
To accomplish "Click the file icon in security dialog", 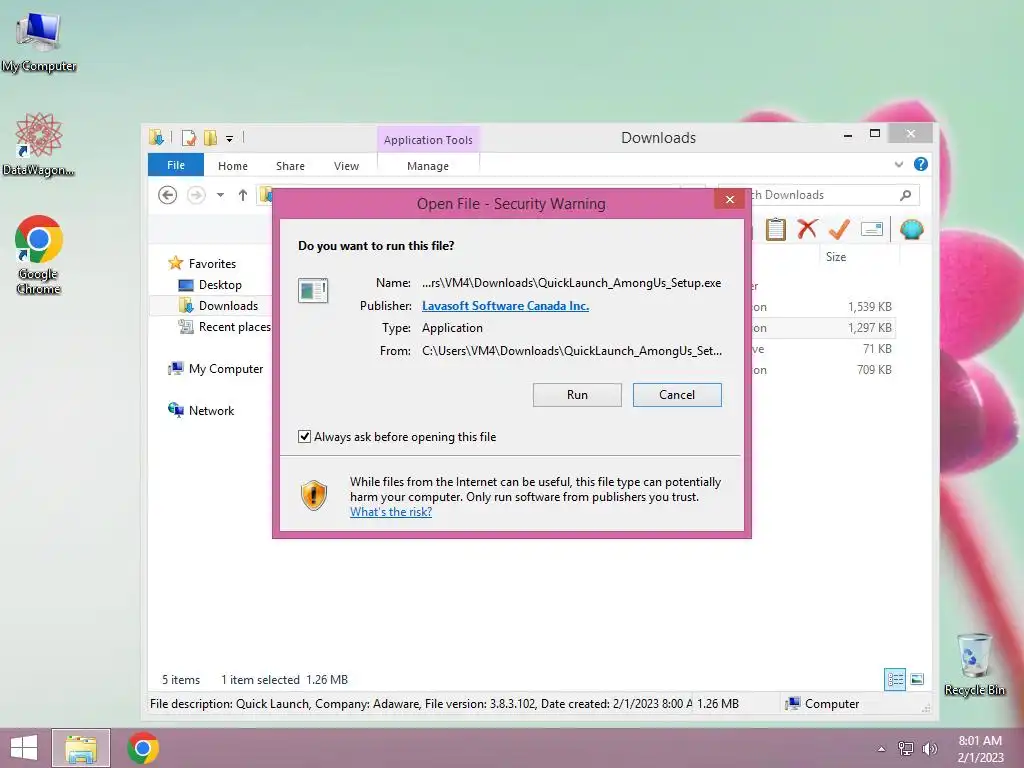I will (x=313, y=290).
